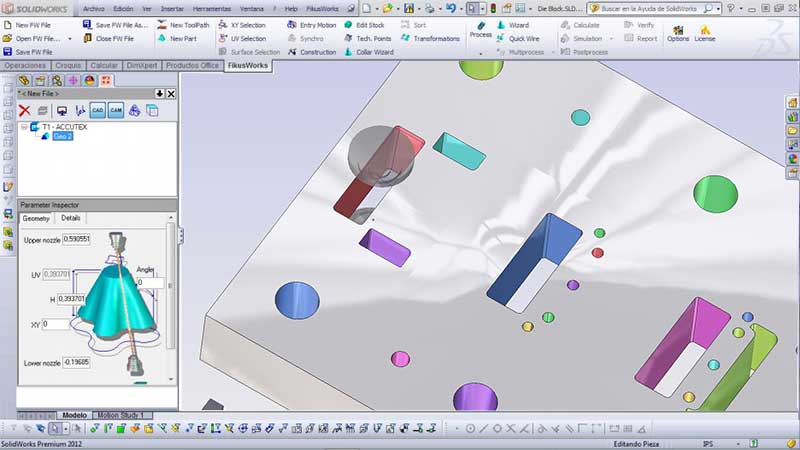Open the License dialog
The image size is (800, 450).
tap(705, 33)
